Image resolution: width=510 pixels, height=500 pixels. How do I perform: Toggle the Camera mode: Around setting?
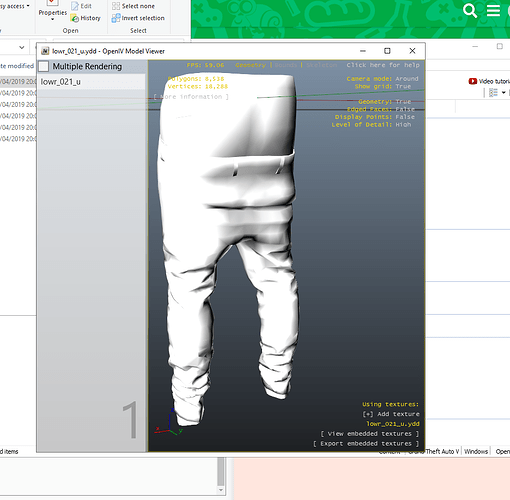tap(382, 79)
